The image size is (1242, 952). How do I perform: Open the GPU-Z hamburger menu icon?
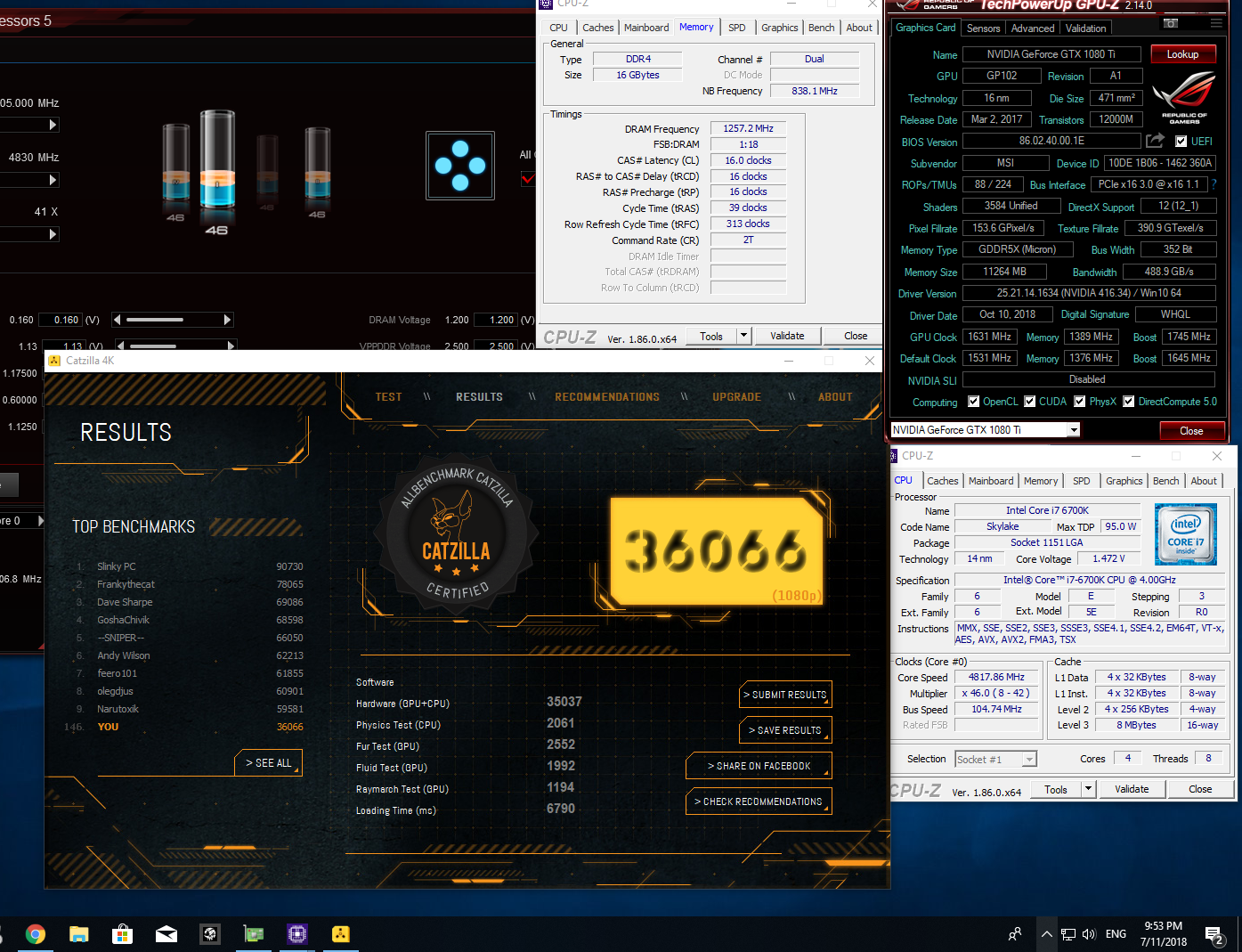(1216, 23)
